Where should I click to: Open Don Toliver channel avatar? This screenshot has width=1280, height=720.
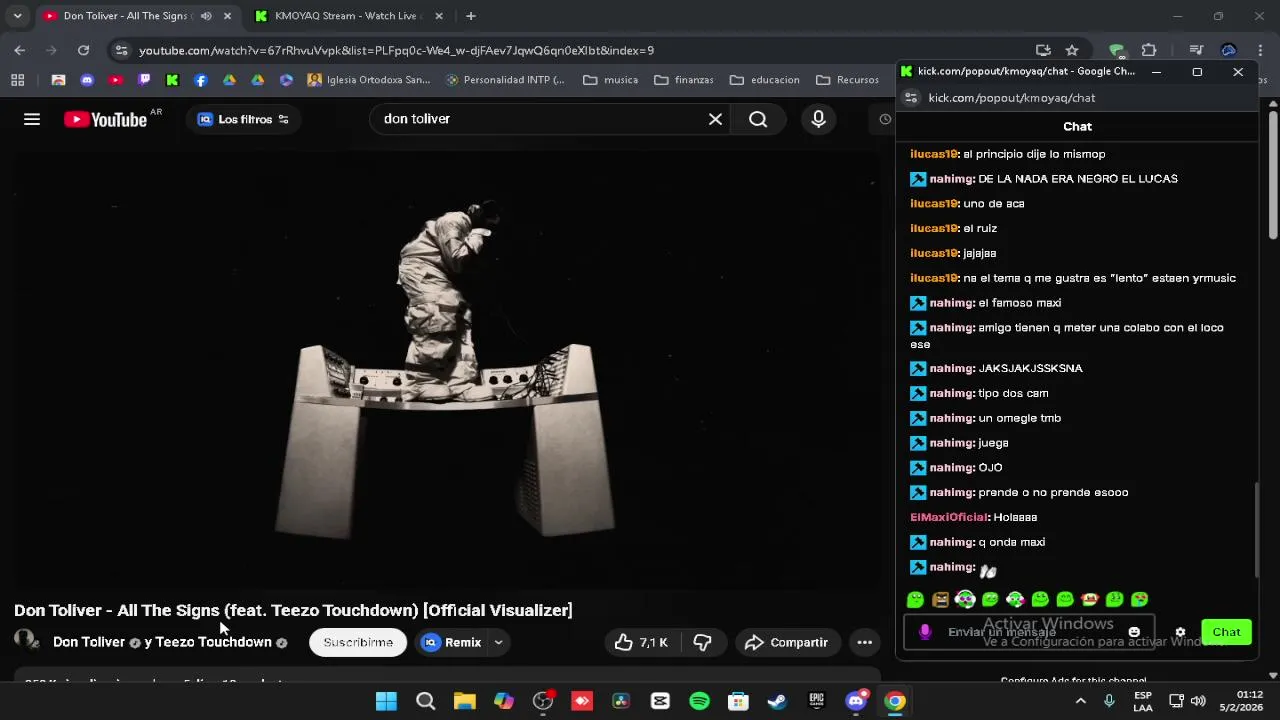pyautogui.click(x=27, y=641)
